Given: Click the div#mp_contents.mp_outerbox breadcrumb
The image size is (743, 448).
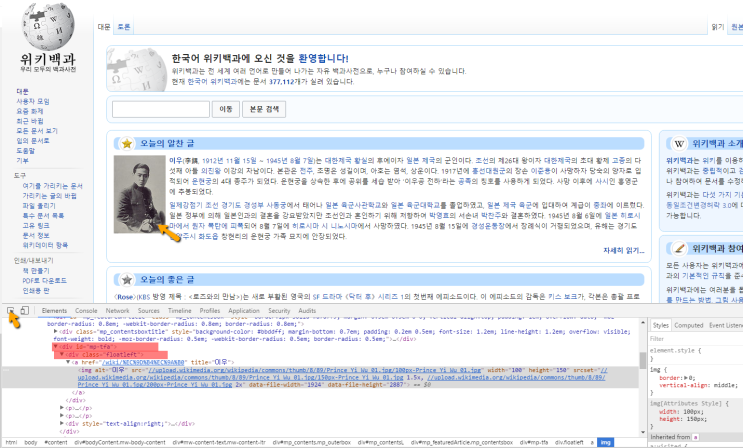Looking at the screenshot, I should (311, 442).
